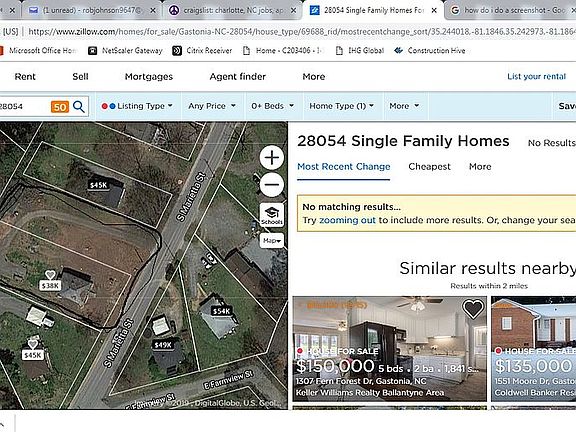Show Schools overlay on the map
This screenshot has width=576, height=432.
[x=272, y=215]
